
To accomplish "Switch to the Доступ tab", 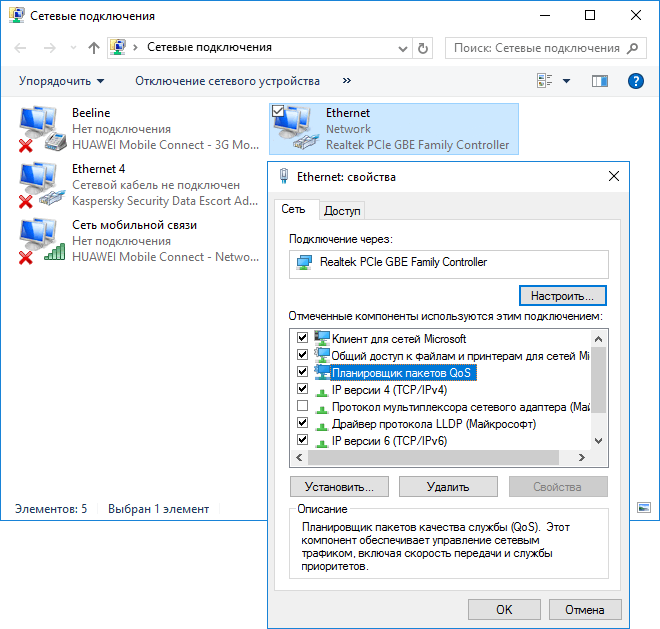I will [x=342, y=210].
